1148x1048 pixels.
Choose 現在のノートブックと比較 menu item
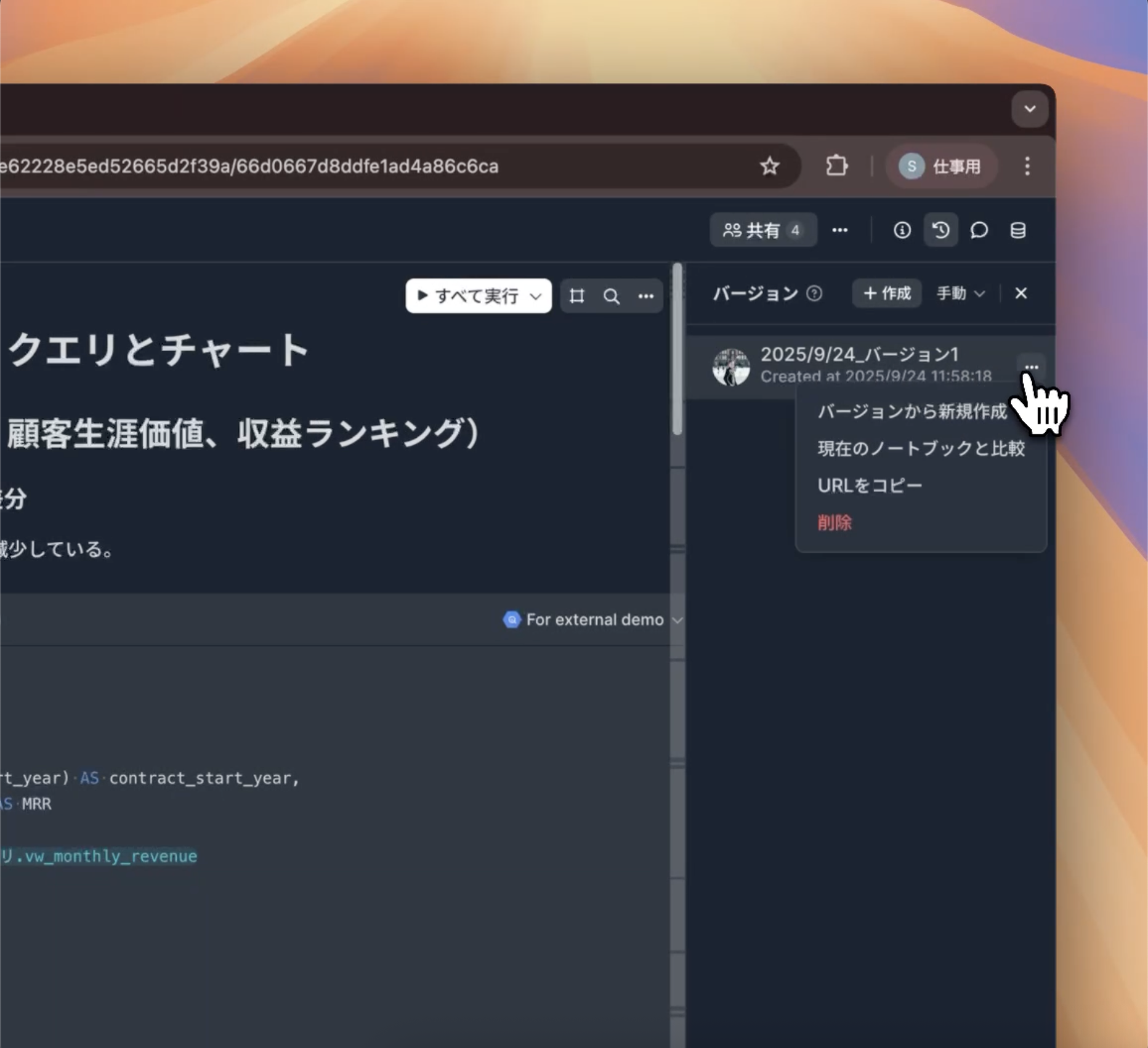[921, 448]
